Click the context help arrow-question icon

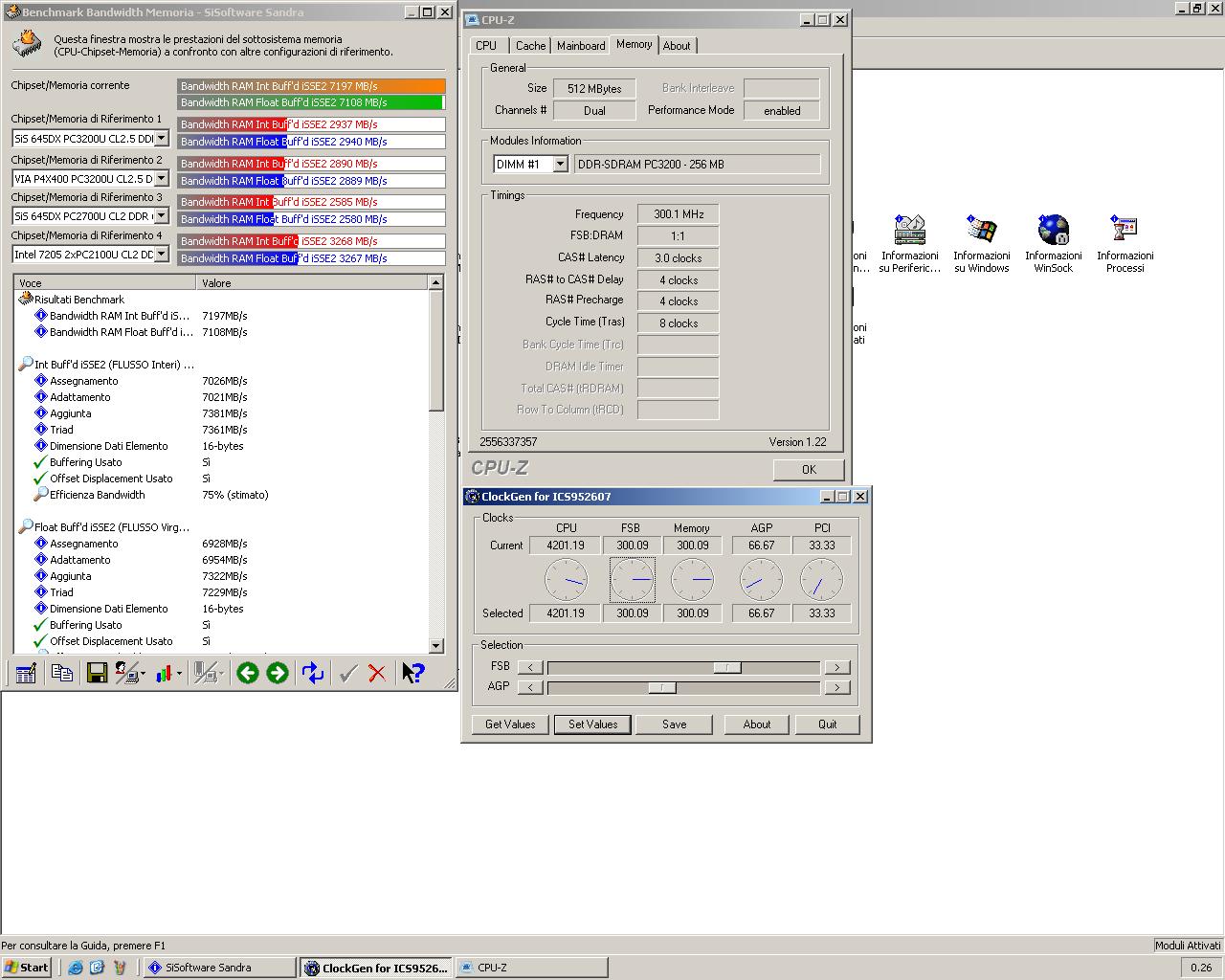click(412, 673)
